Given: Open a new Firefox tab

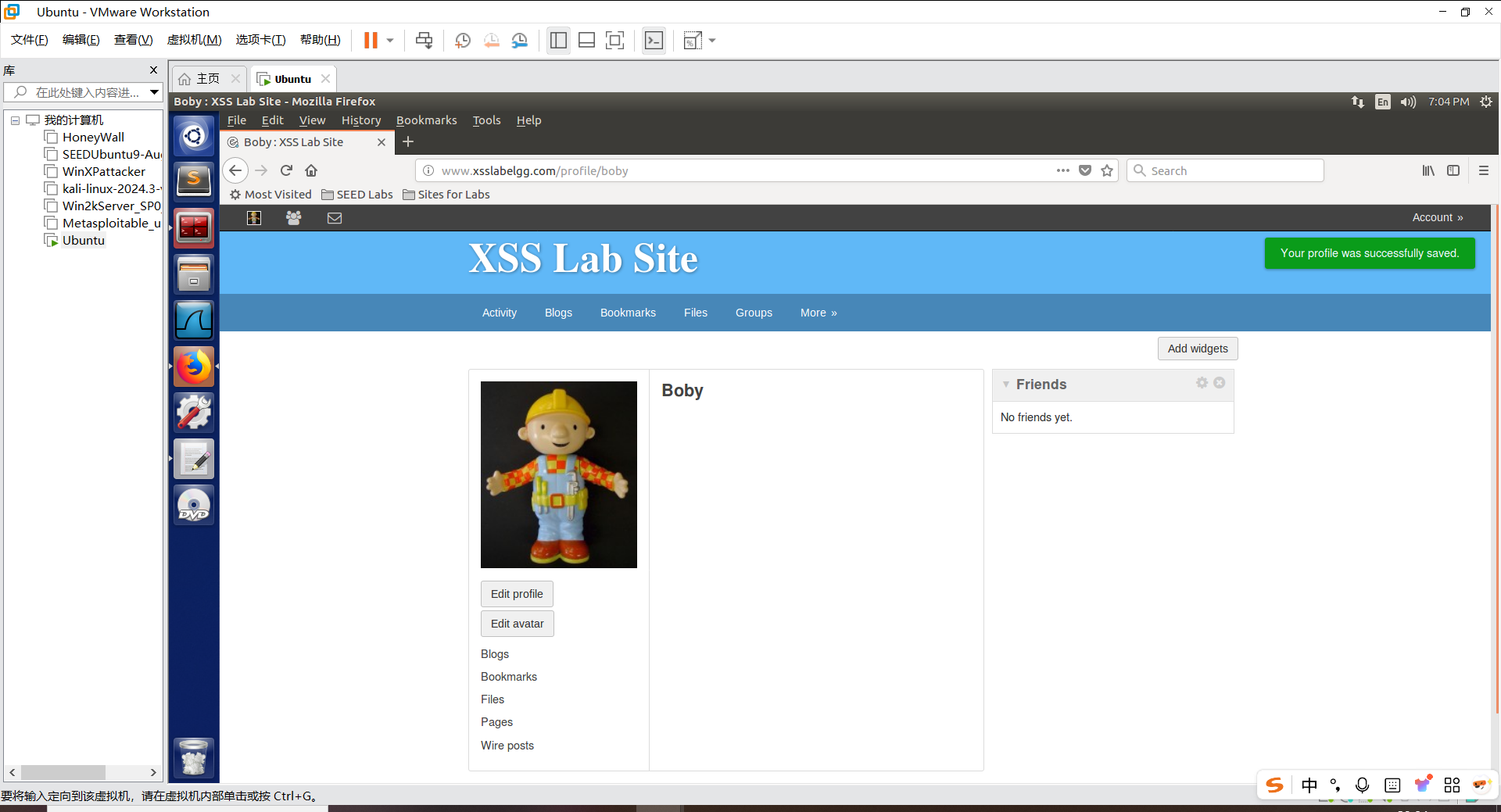Looking at the screenshot, I should click(x=408, y=141).
